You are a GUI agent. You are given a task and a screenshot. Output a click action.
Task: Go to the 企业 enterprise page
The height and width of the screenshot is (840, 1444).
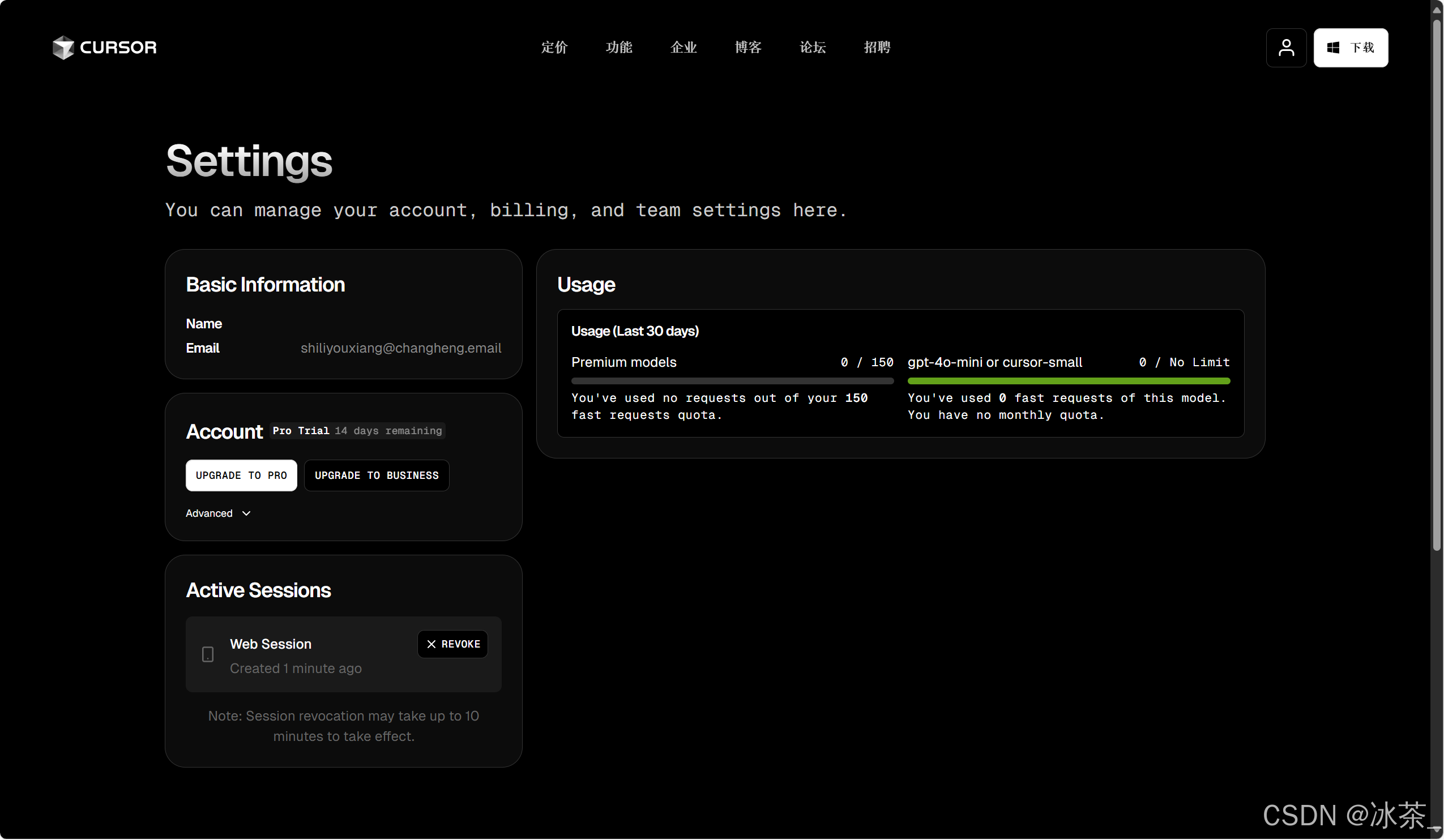point(683,48)
